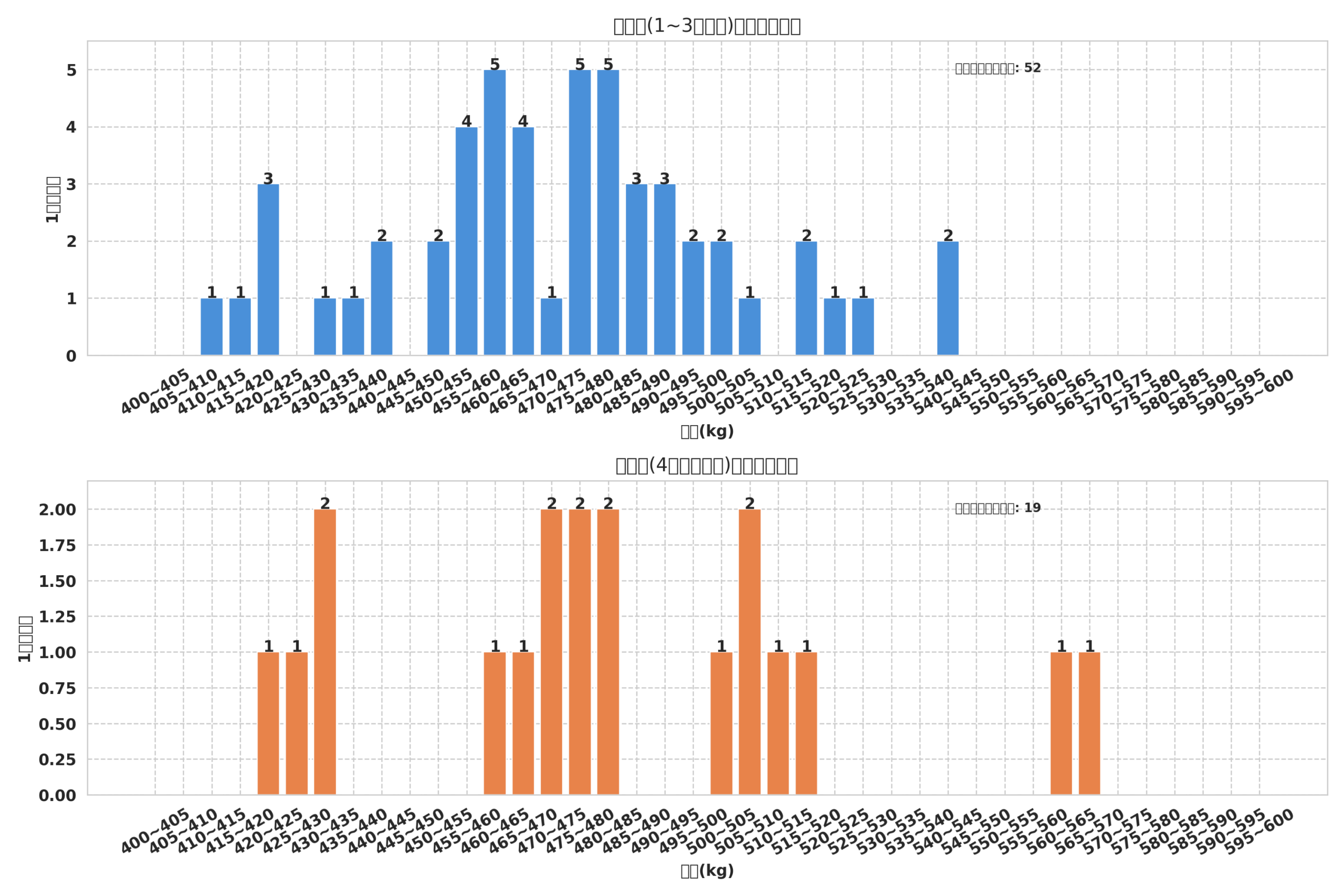Click the blue bar for 410~415 kg
This screenshot has height=896, width=1344.
tap(212, 327)
